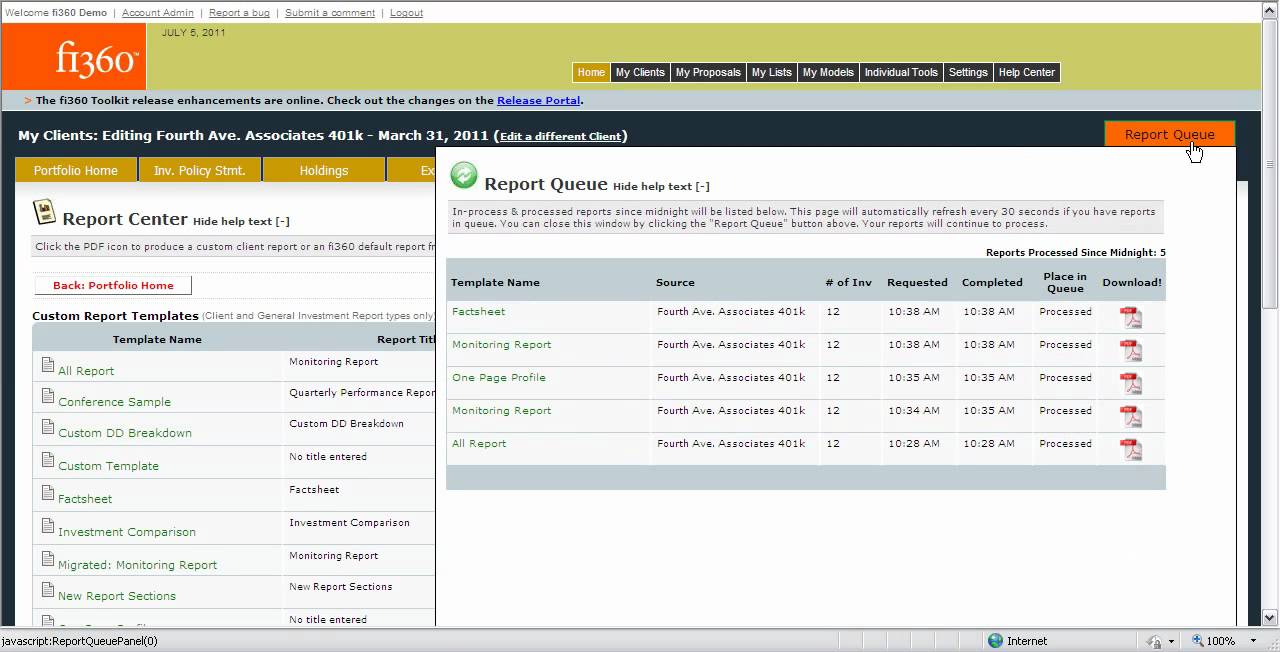
Task: Click the document icon beside All Report template
Action: coord(47,365)
